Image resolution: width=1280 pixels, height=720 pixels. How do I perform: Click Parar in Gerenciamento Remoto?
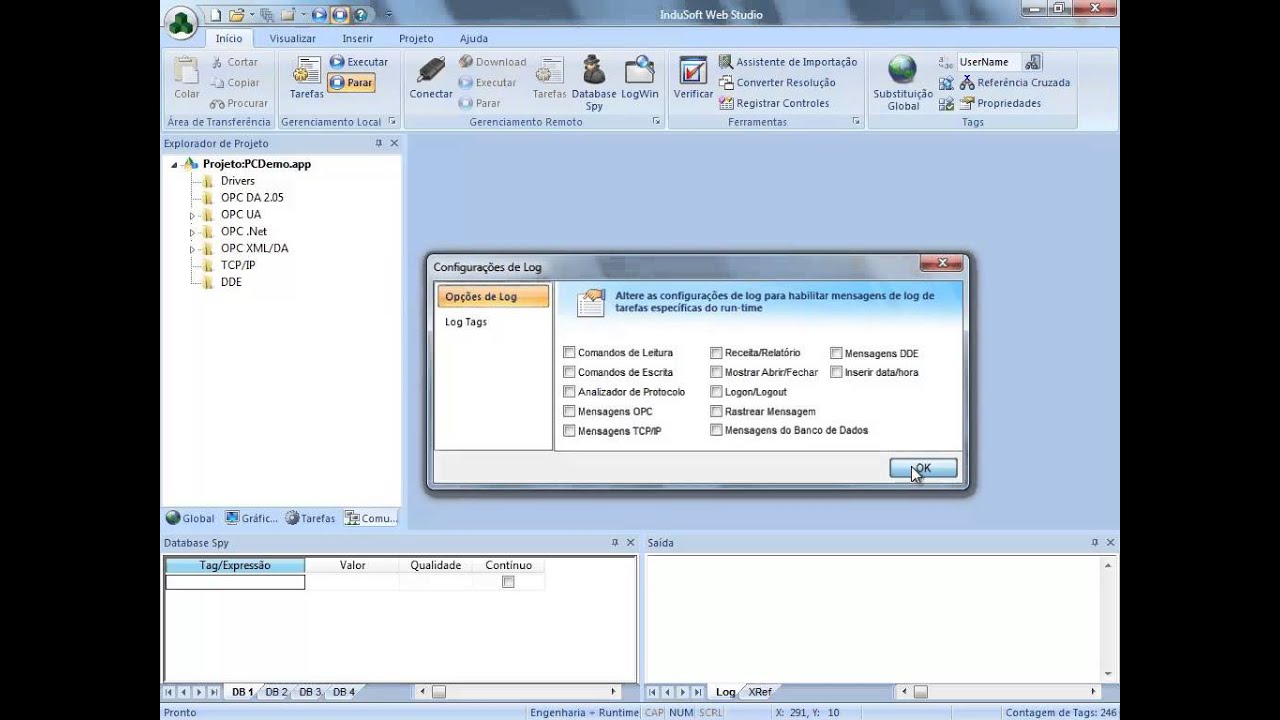coord(479,103)
